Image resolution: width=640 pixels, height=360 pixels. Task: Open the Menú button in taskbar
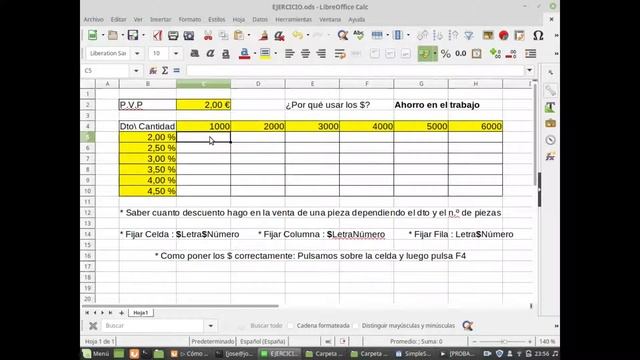point(96,354)
